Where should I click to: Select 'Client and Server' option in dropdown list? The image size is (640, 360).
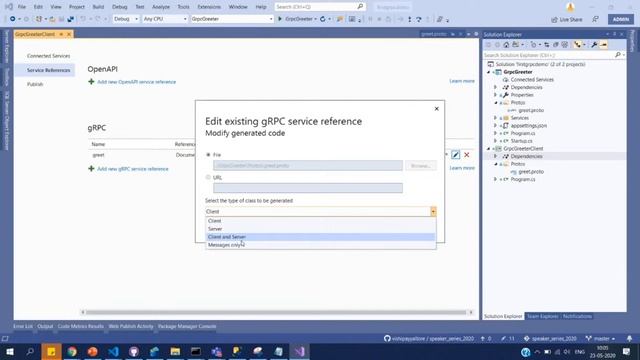(320, 237)
